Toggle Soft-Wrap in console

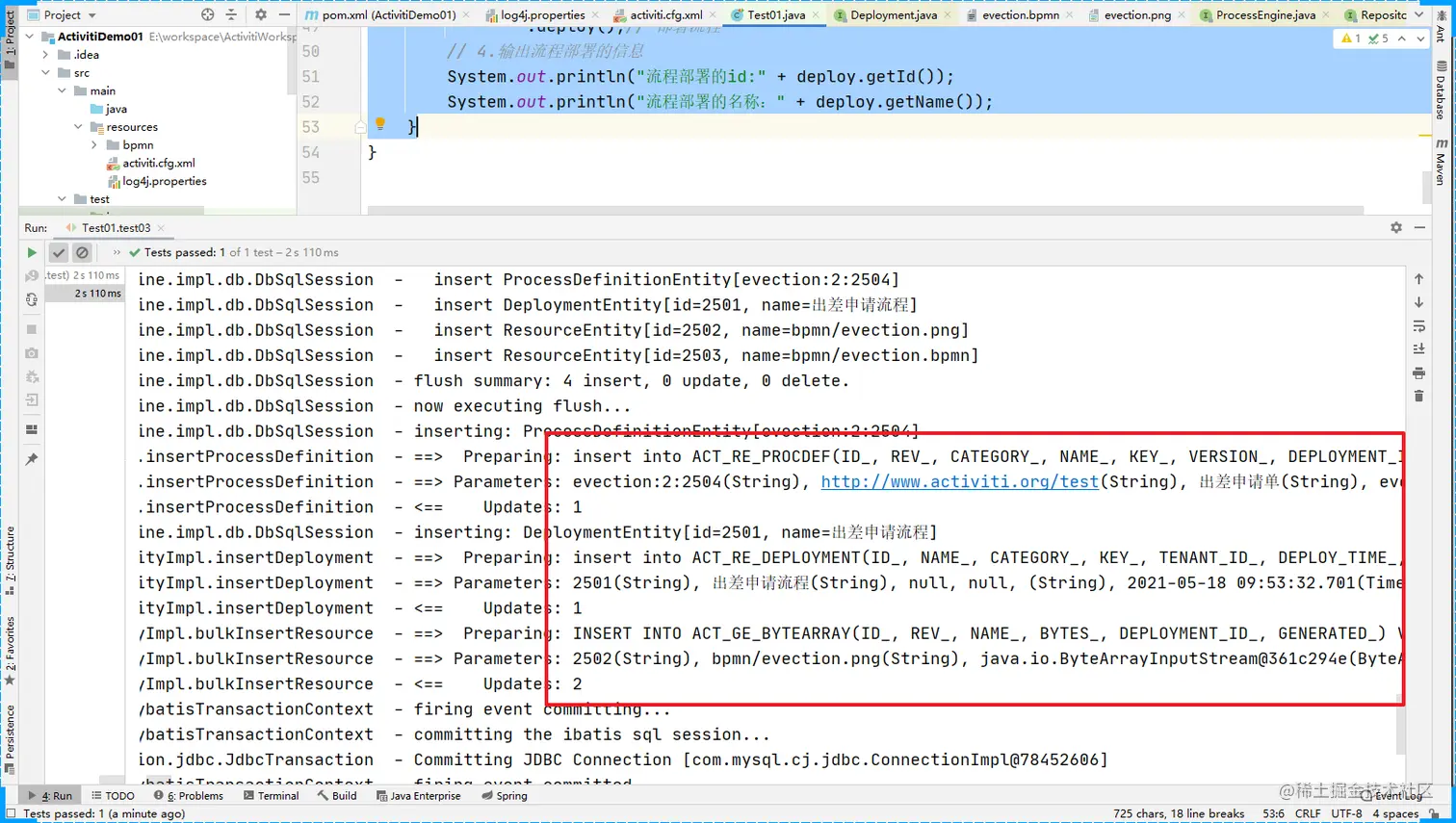coord(1418,326)
